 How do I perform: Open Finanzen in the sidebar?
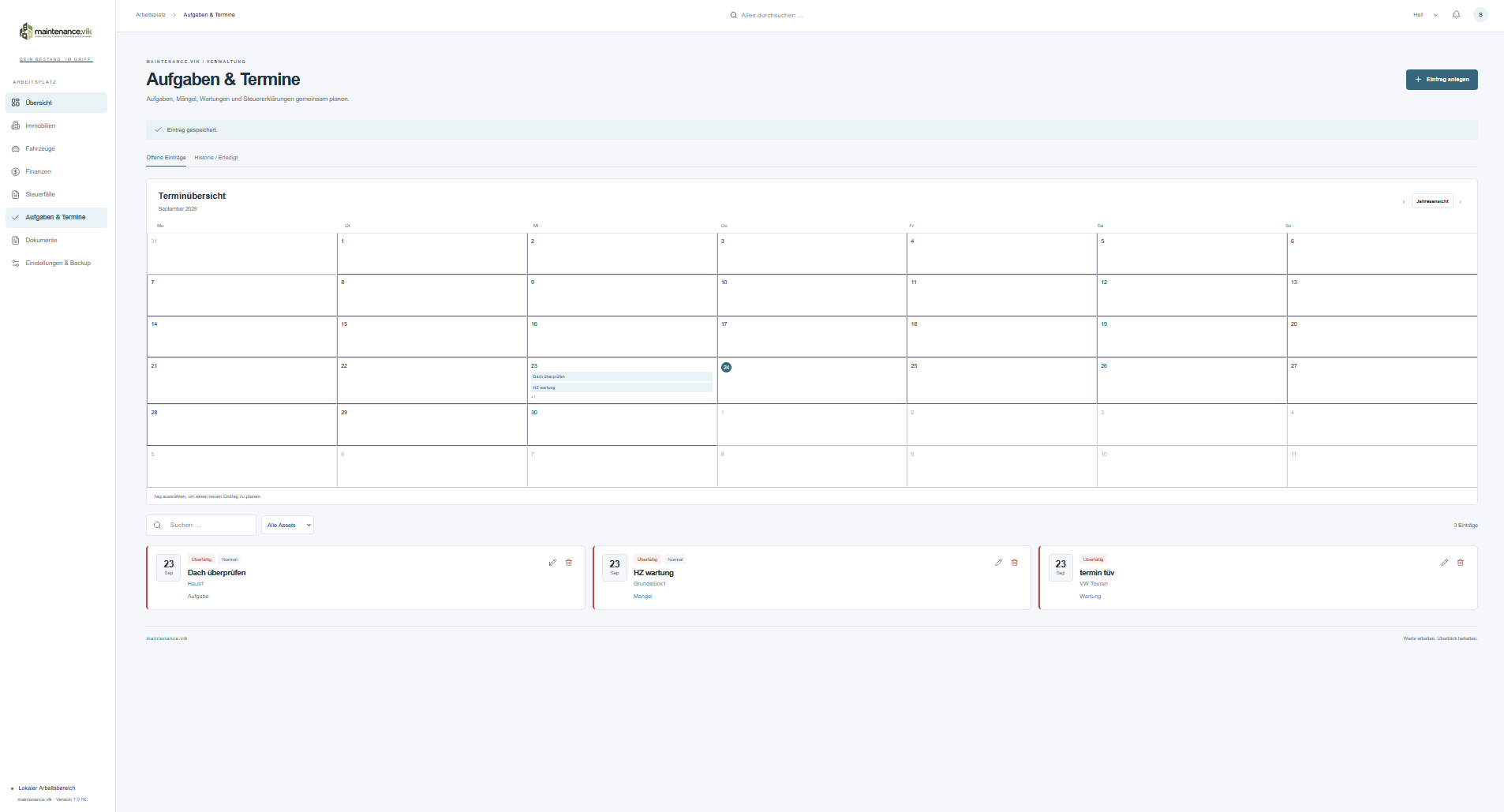[x=56, y=171]
